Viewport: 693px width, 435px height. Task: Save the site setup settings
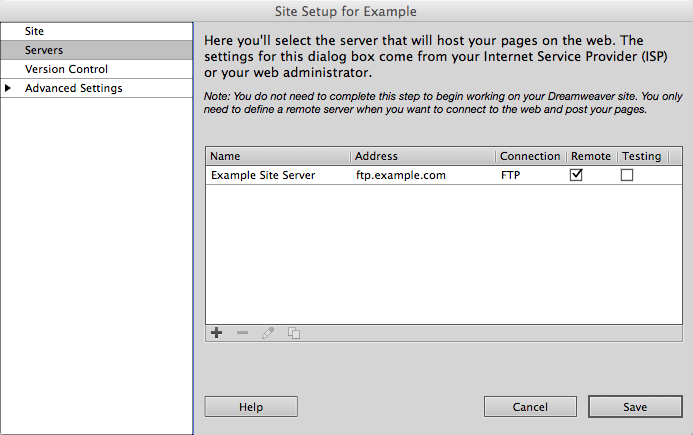coord(634,407)
